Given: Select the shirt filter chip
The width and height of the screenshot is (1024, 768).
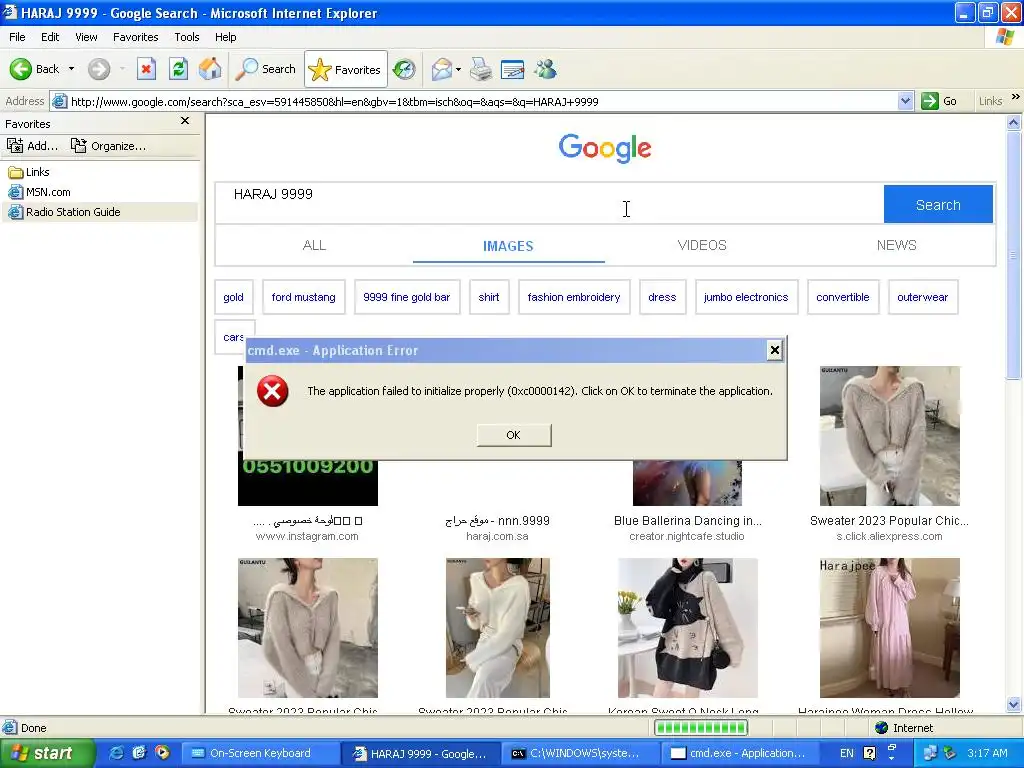Looking at the screenshot, I should tap(488, 297).
